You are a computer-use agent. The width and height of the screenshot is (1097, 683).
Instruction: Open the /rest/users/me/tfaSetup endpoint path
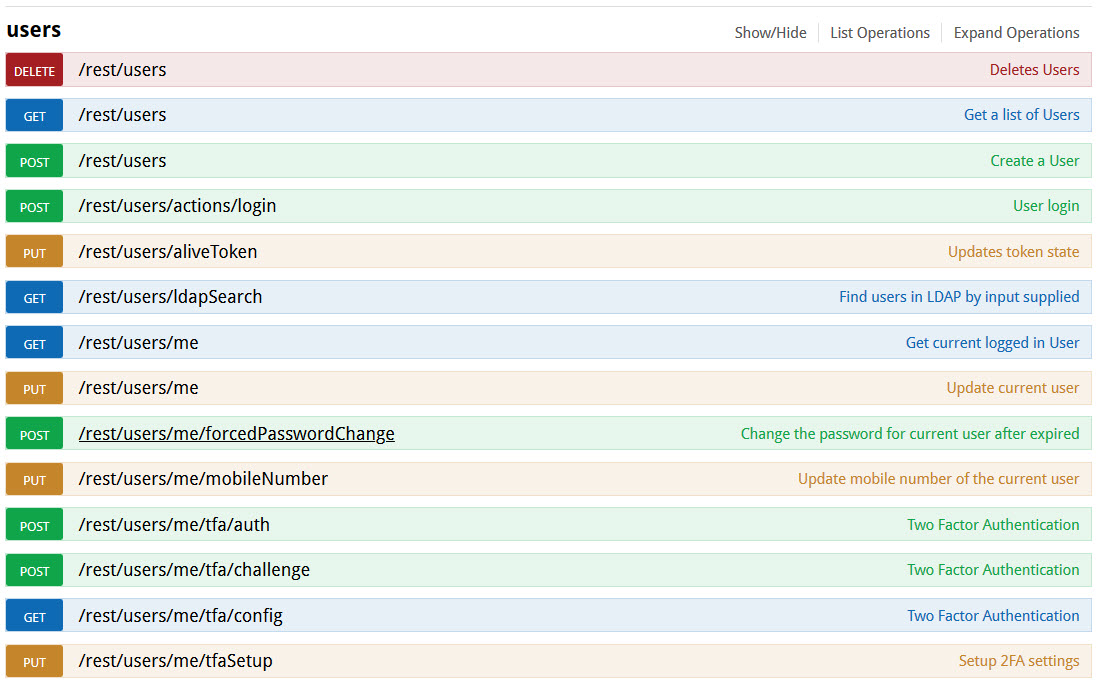175,661
